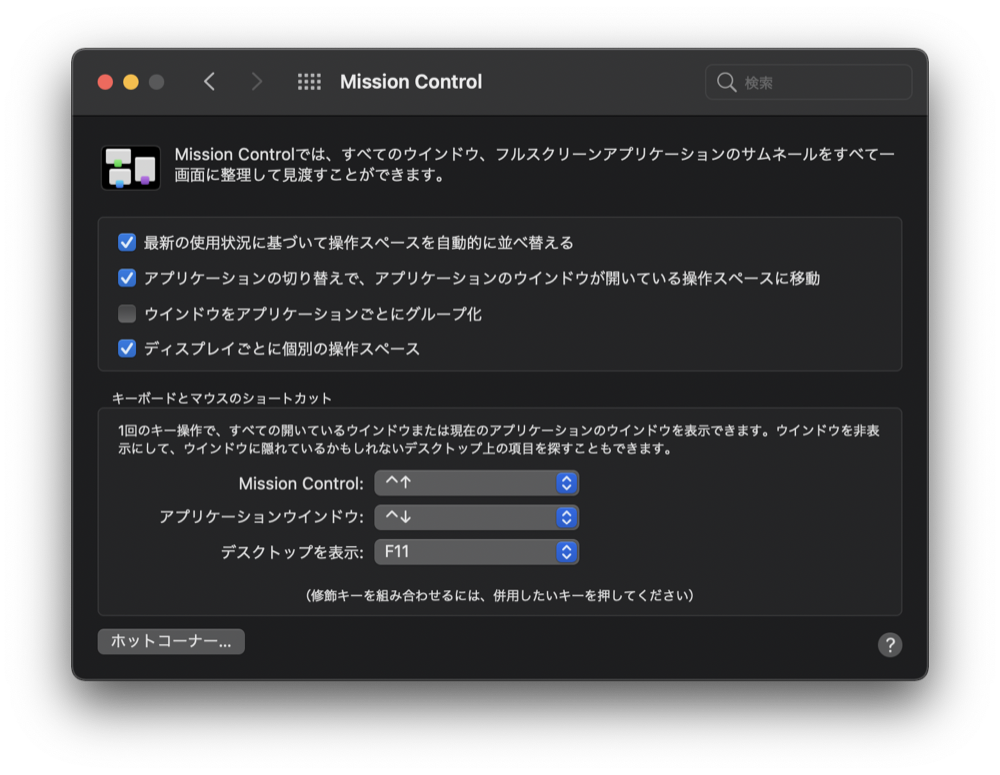Toggle アプリケーションの切り替えで checkbox
The height and width of the screenshot is (775, 1000).
(x=127, y=278)
